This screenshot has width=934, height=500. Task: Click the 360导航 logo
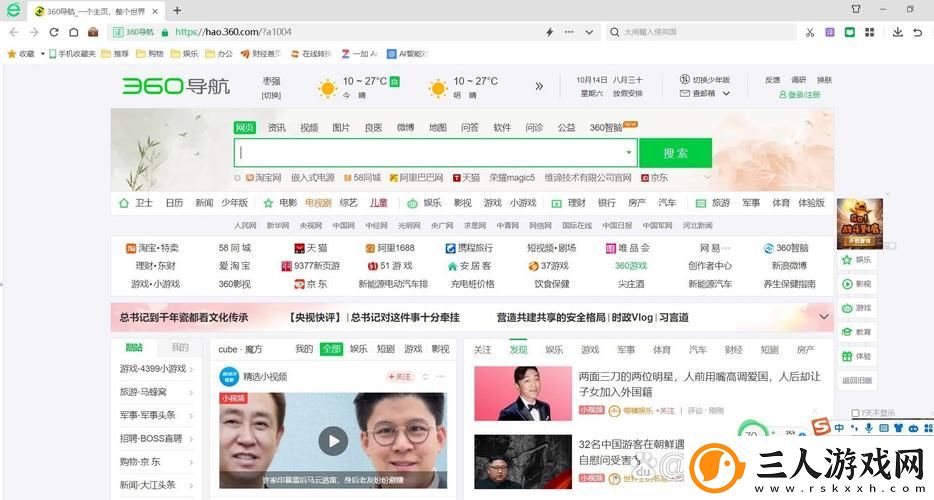pyautogui.click(x=176, y=86)
